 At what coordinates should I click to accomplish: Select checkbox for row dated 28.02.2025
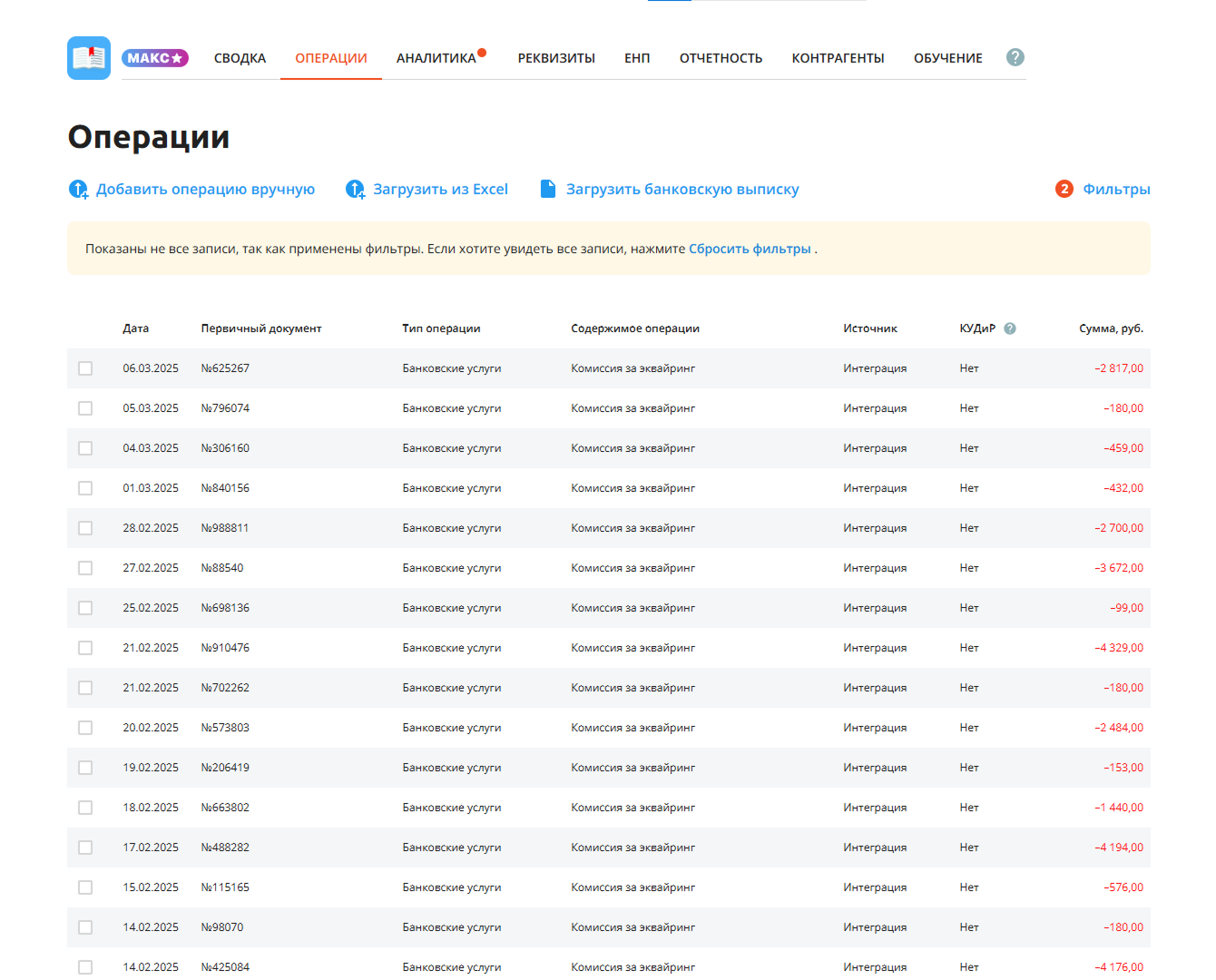(x=85, y=528)
